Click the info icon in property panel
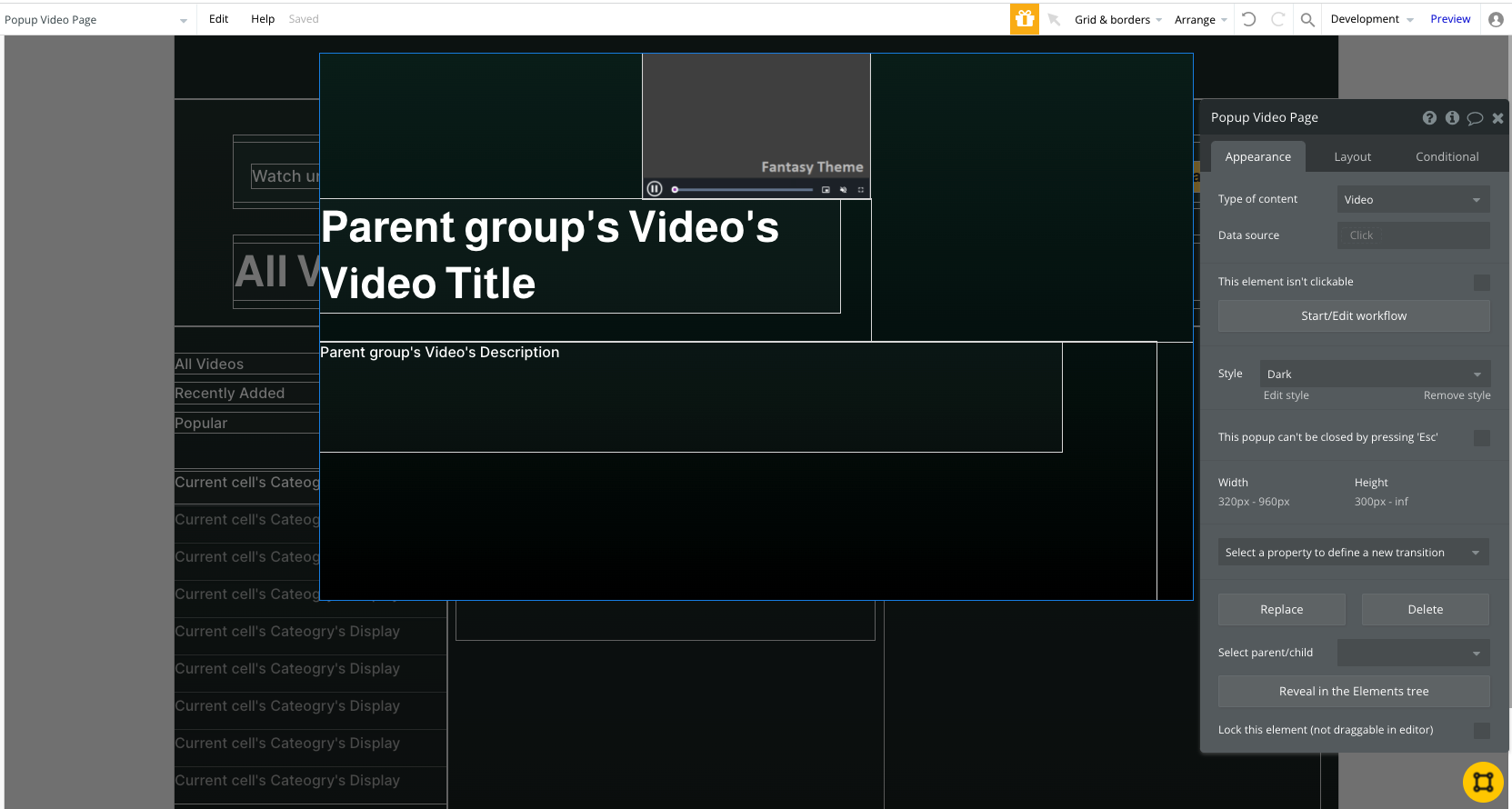This screenshot has height=809, width=1512. tap(1452, 118)
